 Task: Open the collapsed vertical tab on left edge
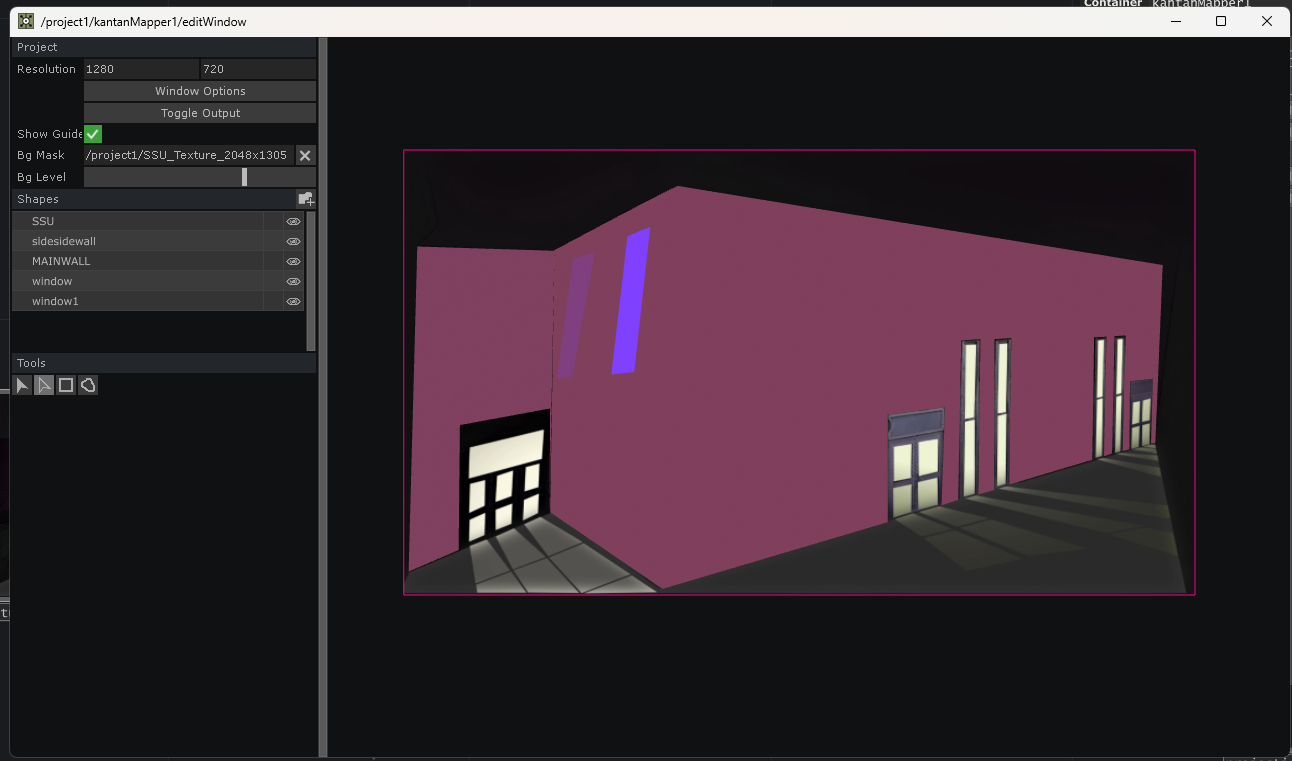(6, 611)
